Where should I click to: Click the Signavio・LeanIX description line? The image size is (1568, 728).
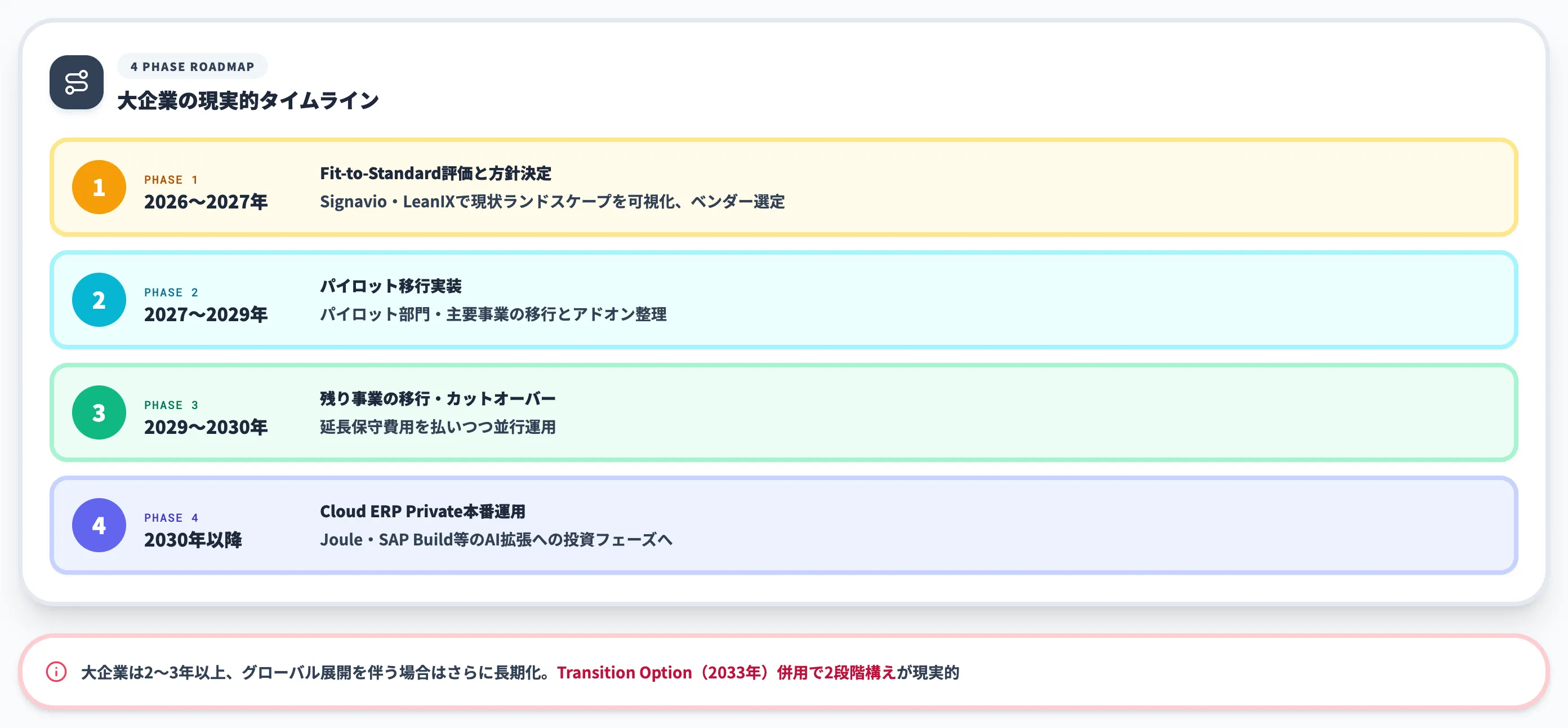(x=553, y=202)
